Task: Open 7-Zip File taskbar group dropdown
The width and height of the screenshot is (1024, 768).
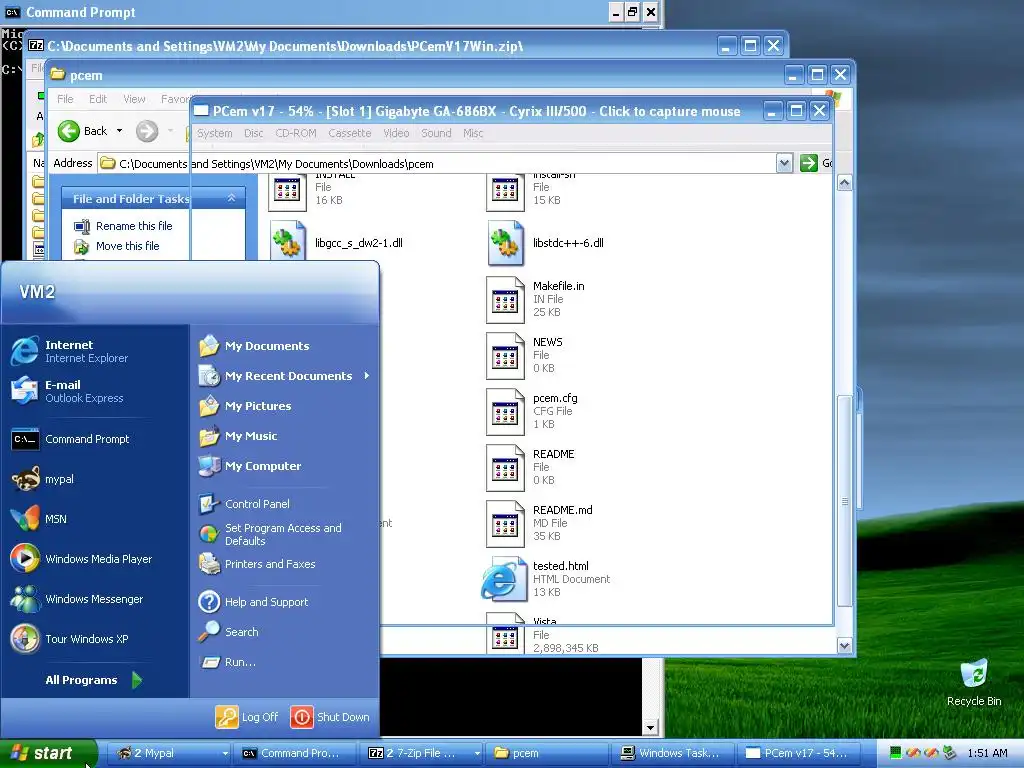Action: [477, 753]
